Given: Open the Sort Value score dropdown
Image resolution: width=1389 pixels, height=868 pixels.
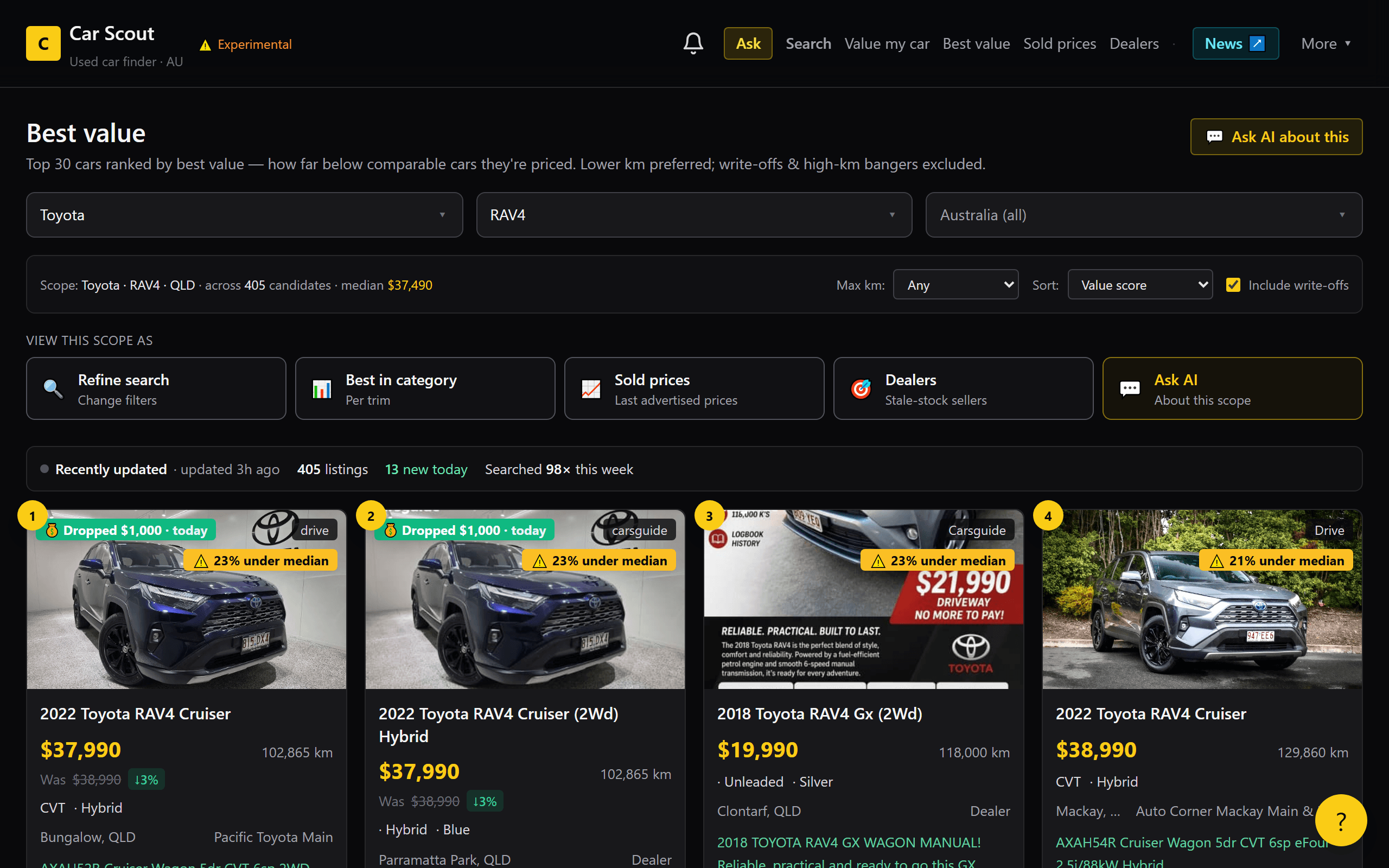Looking at the screenshot, I should coord(1140,285).
